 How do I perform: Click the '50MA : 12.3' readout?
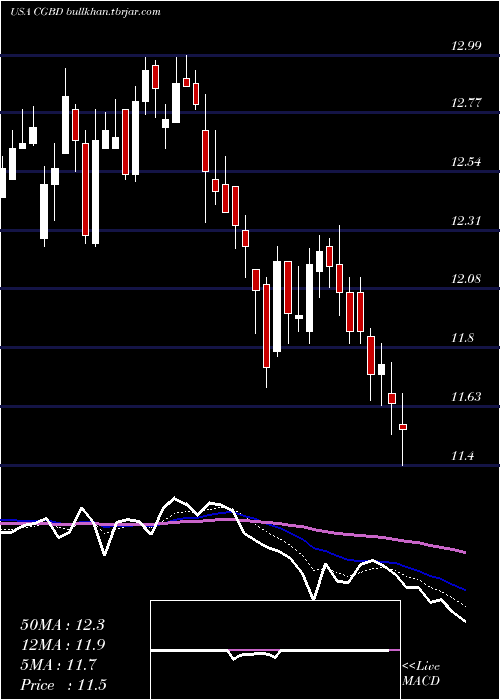pyautogui.click(x=62, y=625)
